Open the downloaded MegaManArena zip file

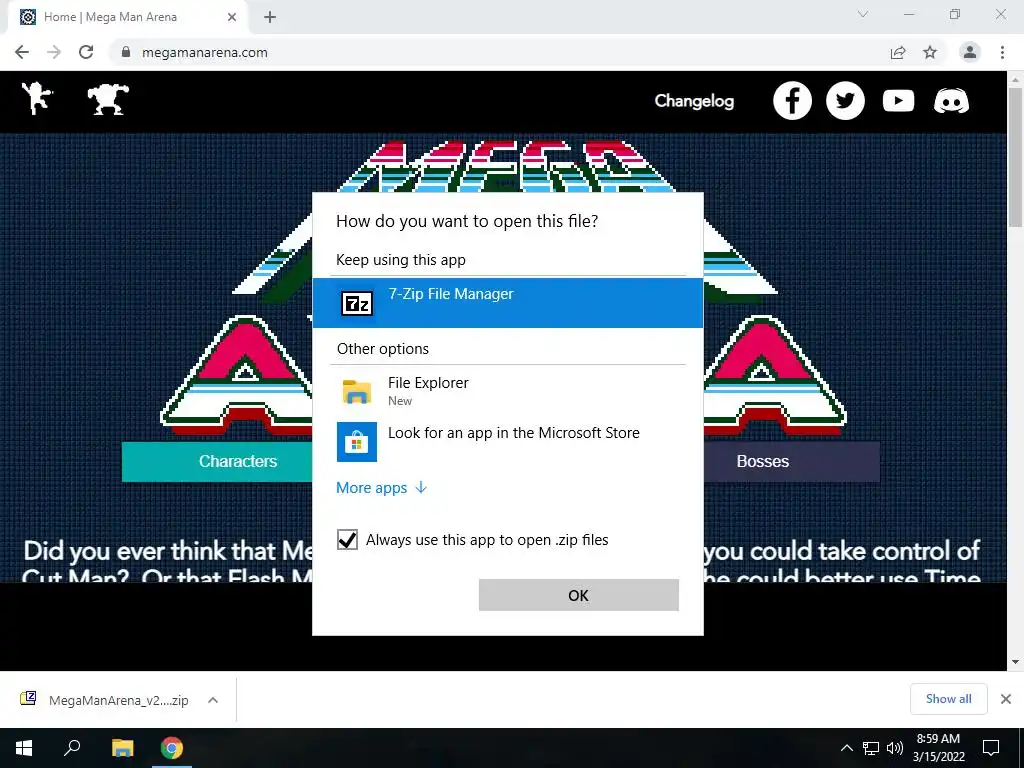tap(104, 700)
